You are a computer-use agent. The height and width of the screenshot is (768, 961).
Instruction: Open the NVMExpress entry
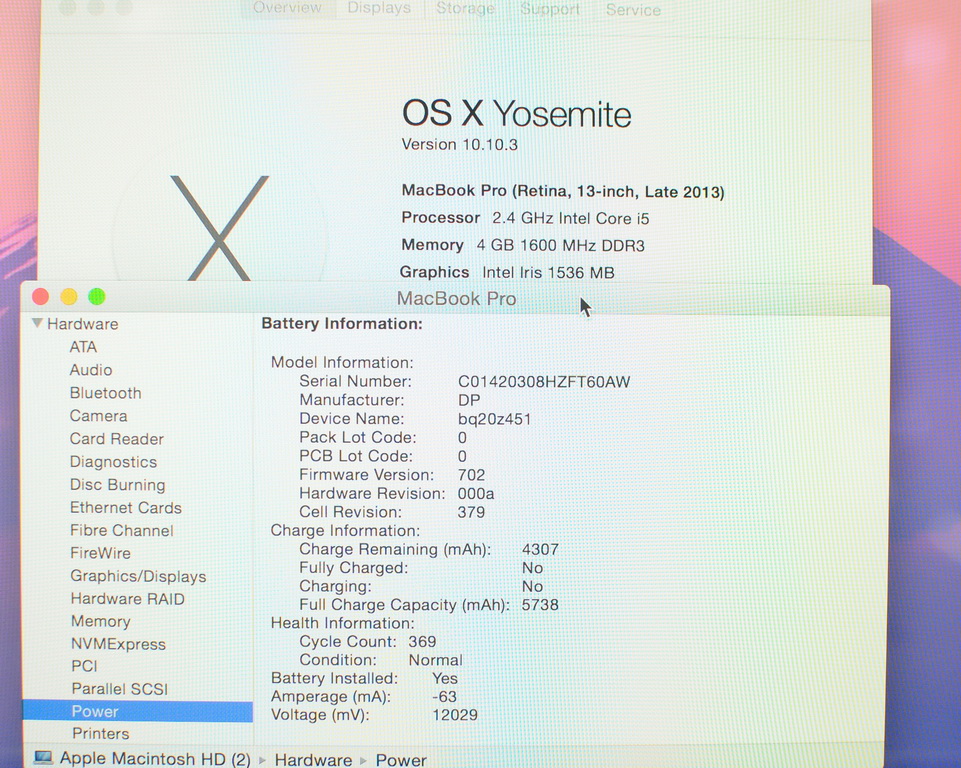tap(118, 644)
